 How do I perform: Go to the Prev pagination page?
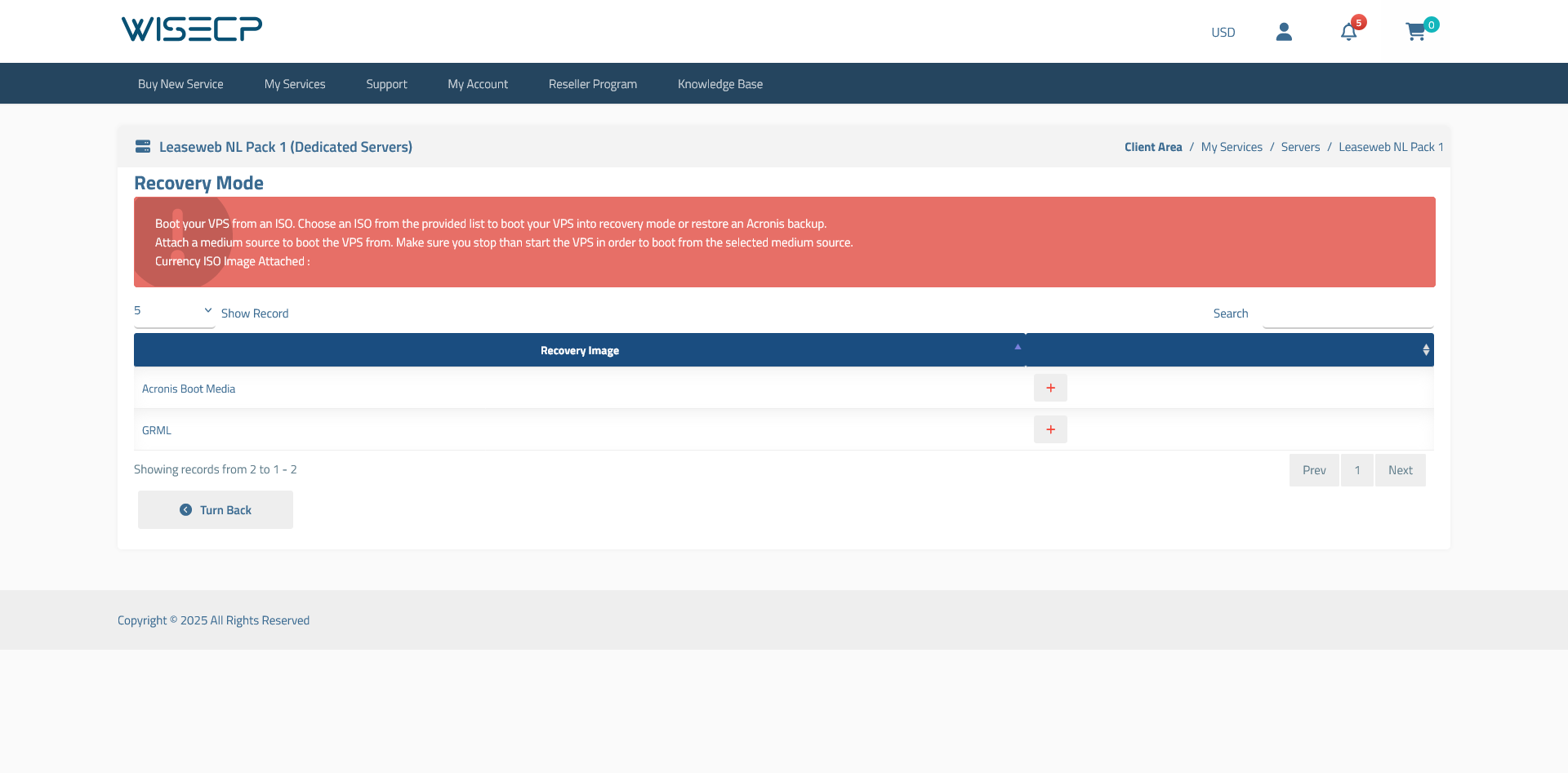coord(1314,470)
